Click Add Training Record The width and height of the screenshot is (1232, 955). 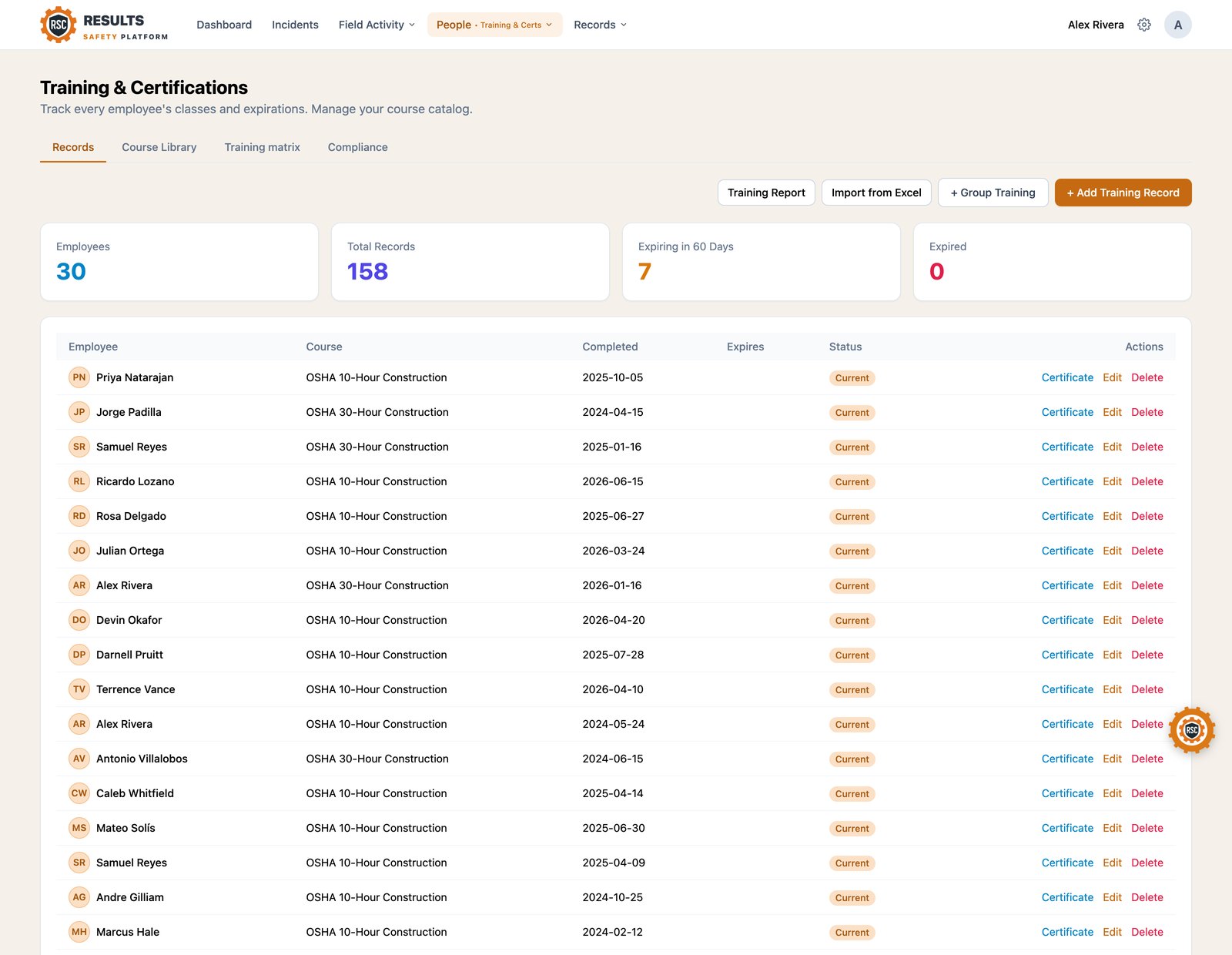[x=1123, y=193]
